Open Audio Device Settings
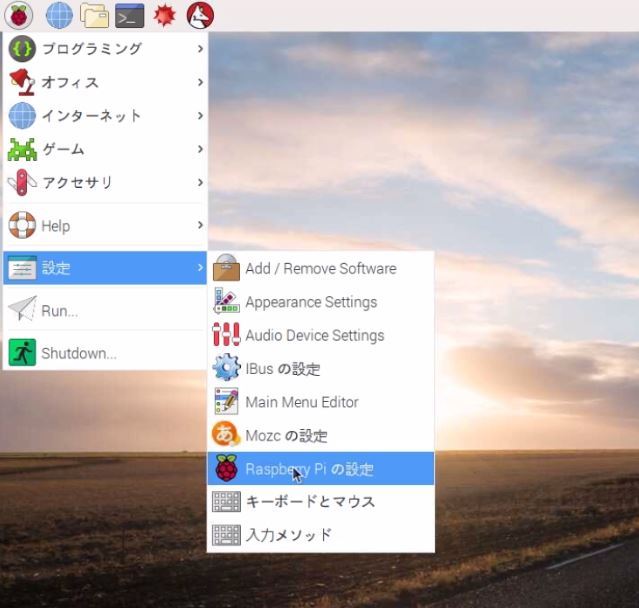Screen dimensions: 639x608 point(314,335)
